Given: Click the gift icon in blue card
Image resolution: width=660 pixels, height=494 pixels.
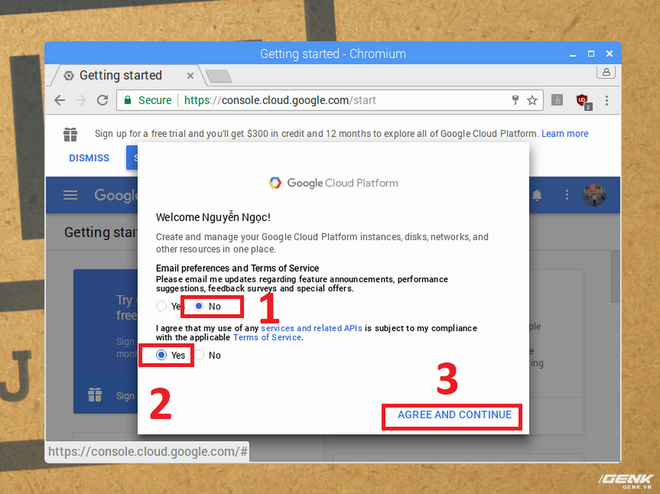Looking at the screenshot, I should (x=95, y=395).
